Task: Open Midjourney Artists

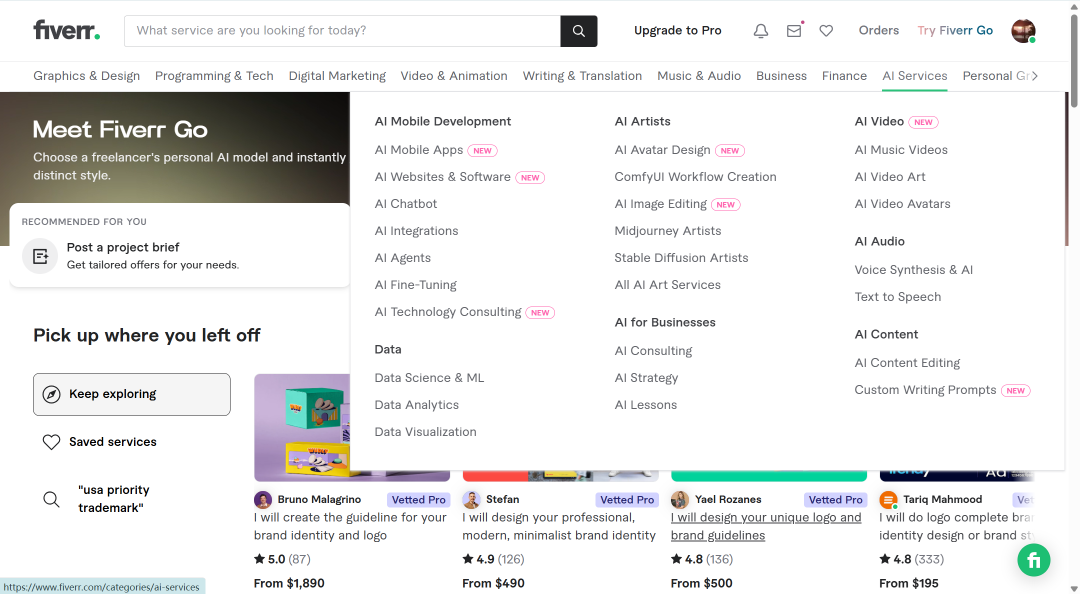Action: pyautogui.click(x=668, y=231)
